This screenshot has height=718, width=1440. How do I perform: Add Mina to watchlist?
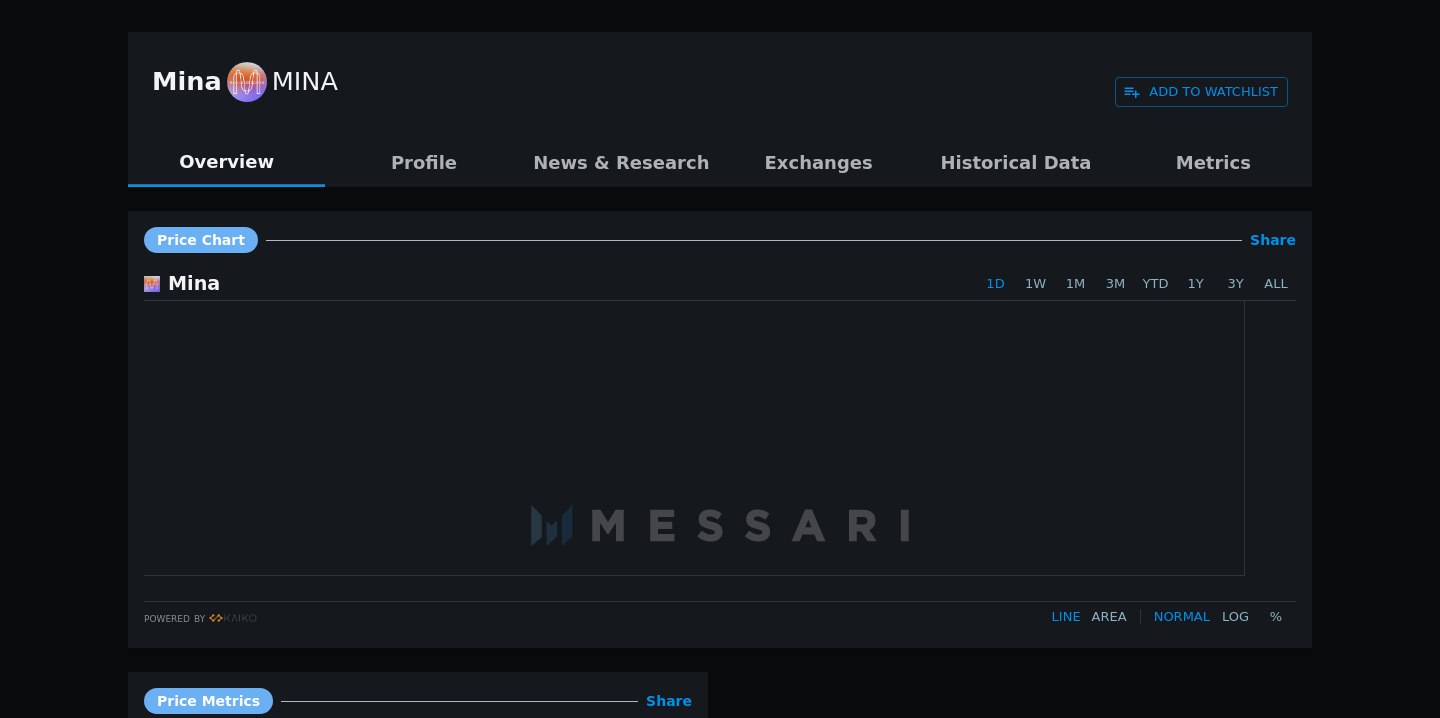click(1201, 92)
